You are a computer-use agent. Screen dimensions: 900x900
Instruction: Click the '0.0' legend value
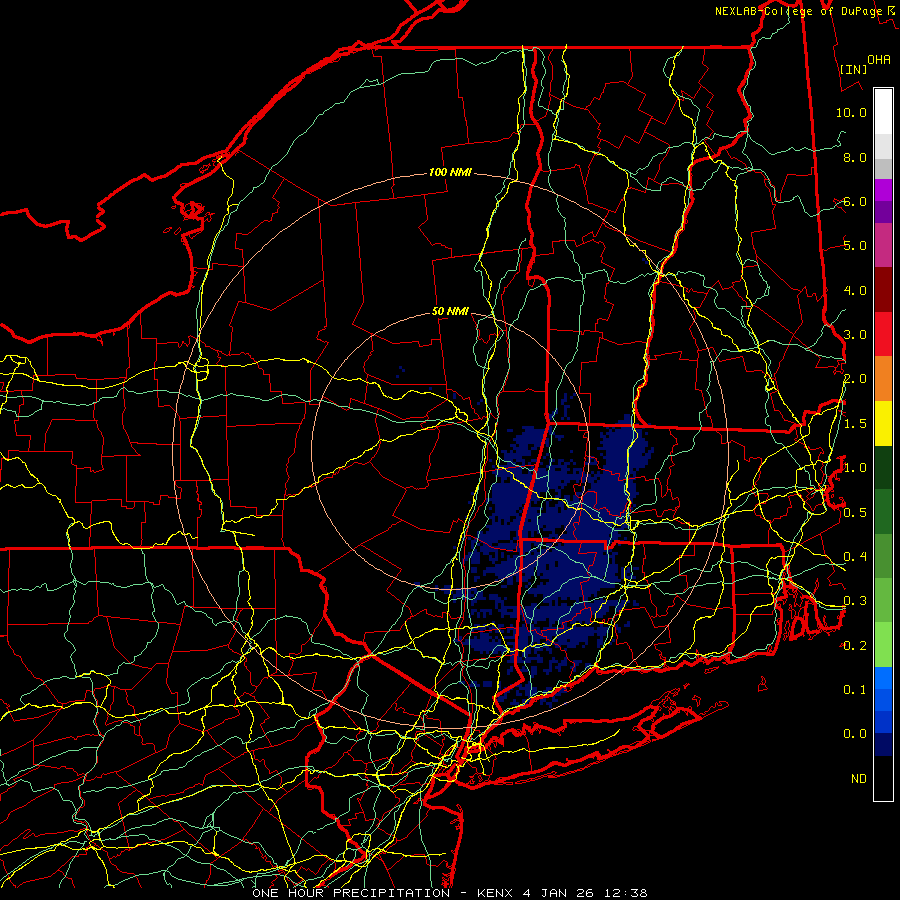(855, 734)
